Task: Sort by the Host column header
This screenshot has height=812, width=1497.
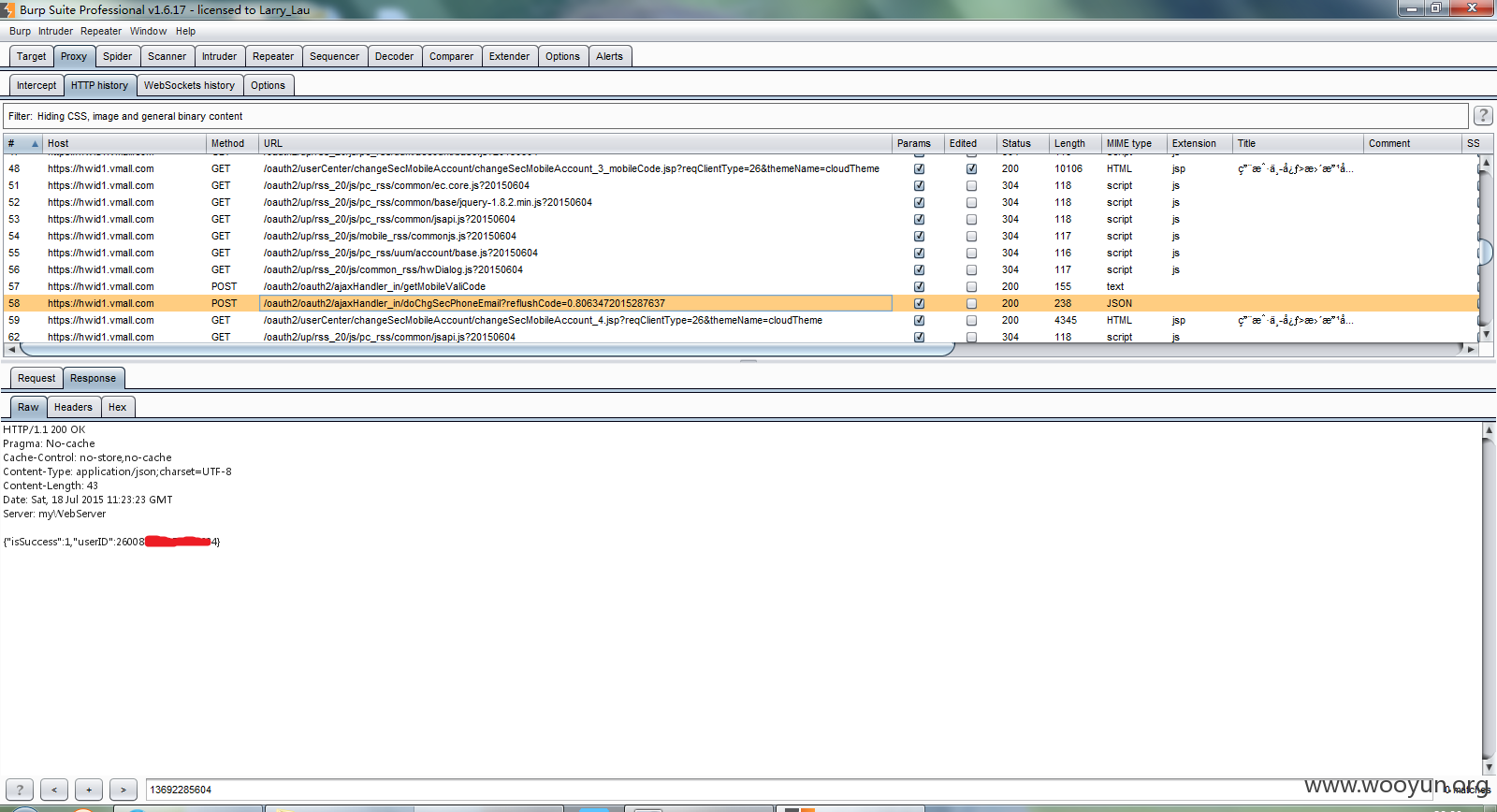Action: coord(124,143)
